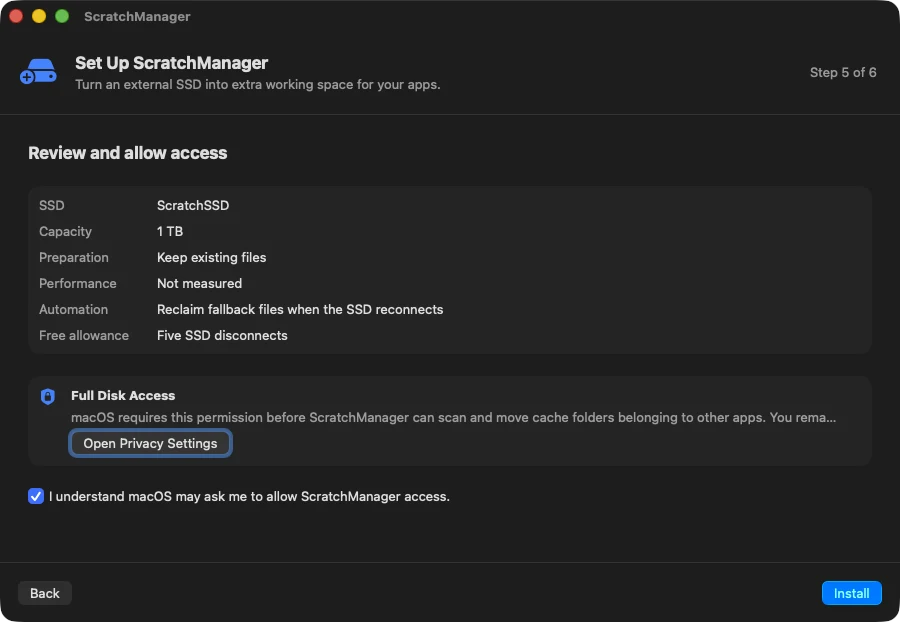This screenshot has height=622, width=900.
Task: Click the Full Disk Access shield icon
Action: [x=48, y=396]
